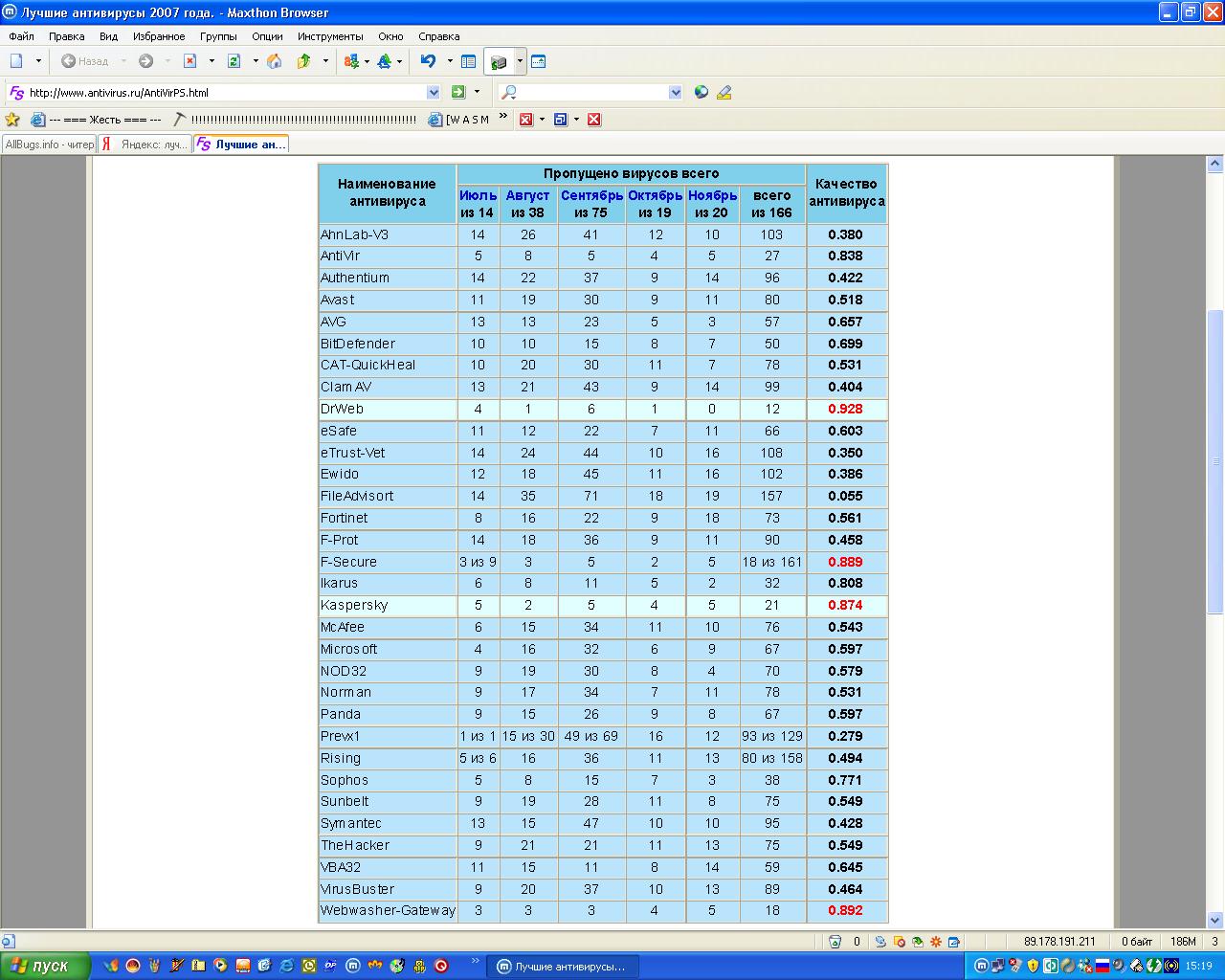Open Favorites via the yellow star icon
This screenshot has width=1225, height=980.
12,120
